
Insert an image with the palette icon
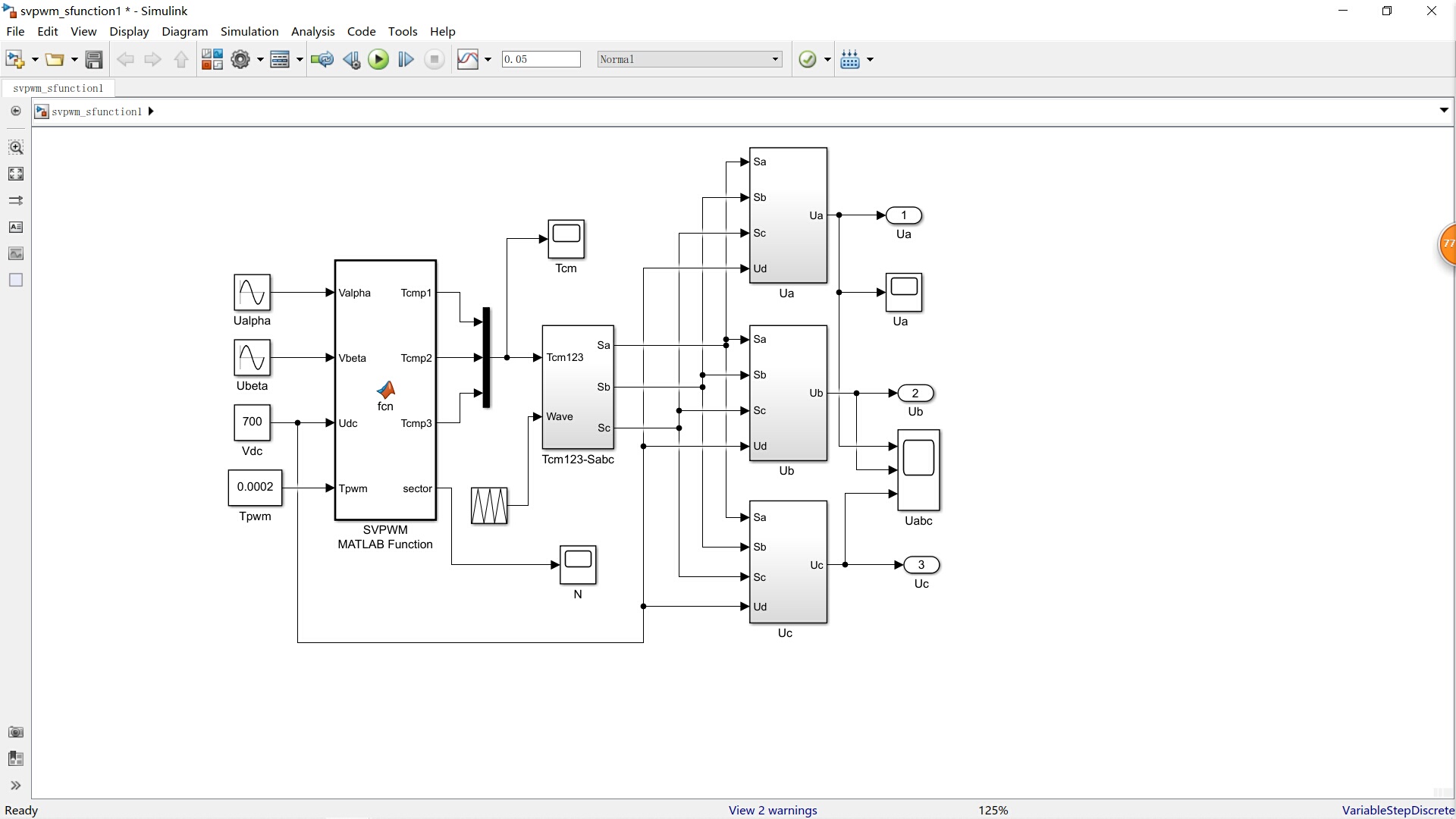16,253
